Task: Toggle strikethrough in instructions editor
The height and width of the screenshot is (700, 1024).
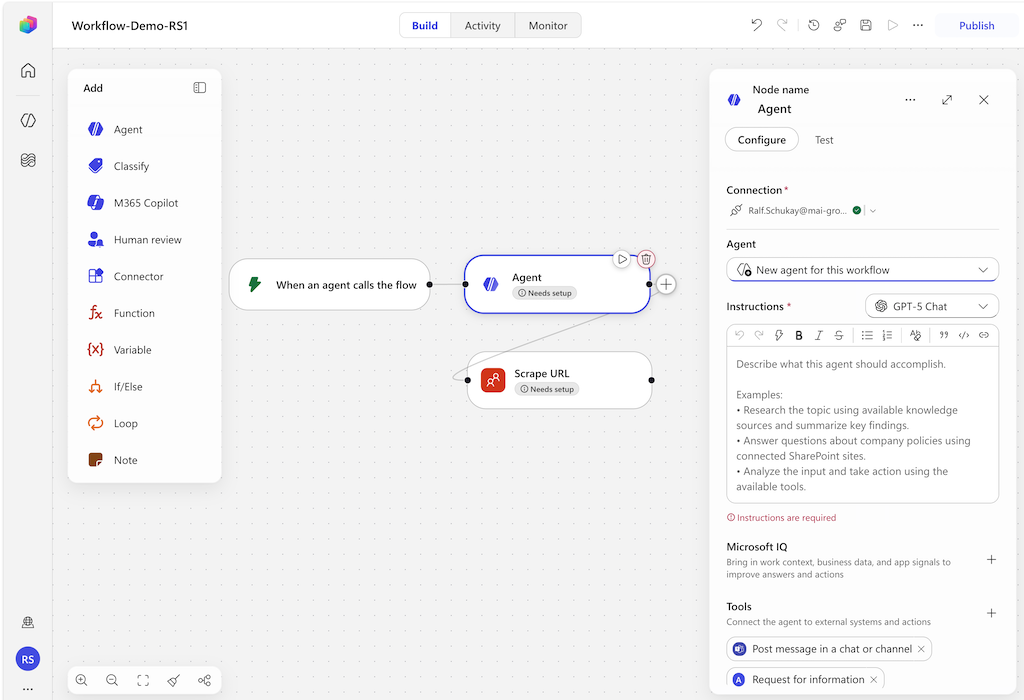Action: coord(839,335)
